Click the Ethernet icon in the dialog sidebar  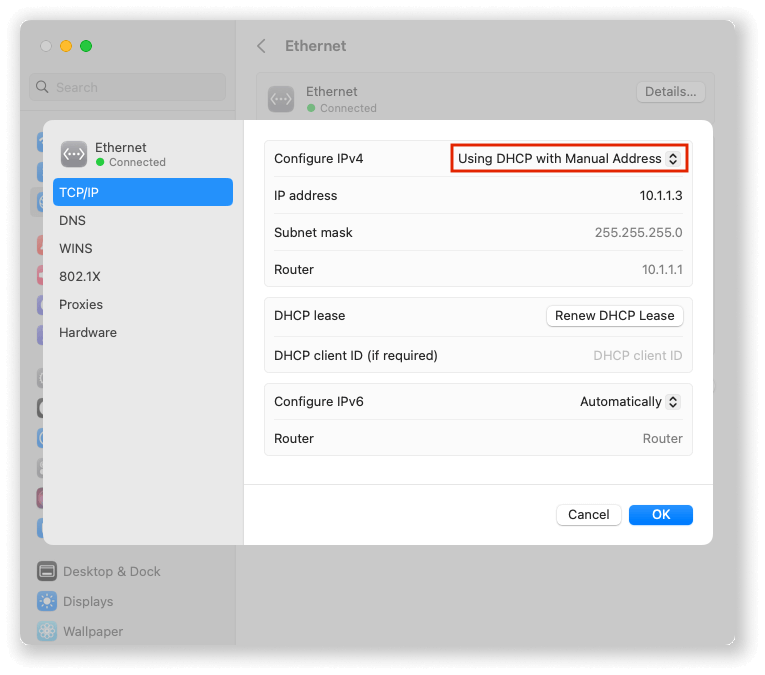(x=74, y=154)
